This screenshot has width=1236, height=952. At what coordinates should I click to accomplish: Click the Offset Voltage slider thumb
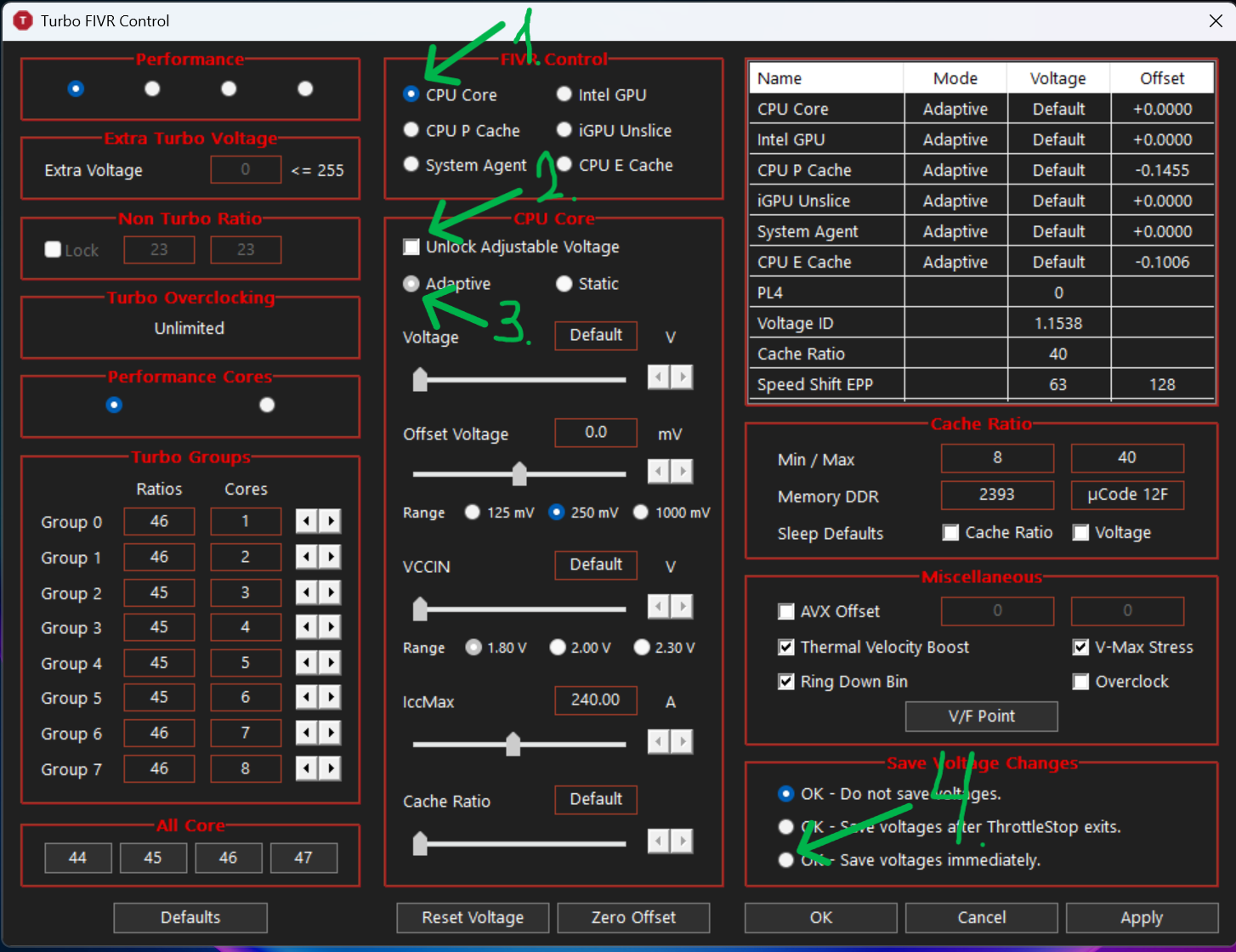click(x=519, y=473)
